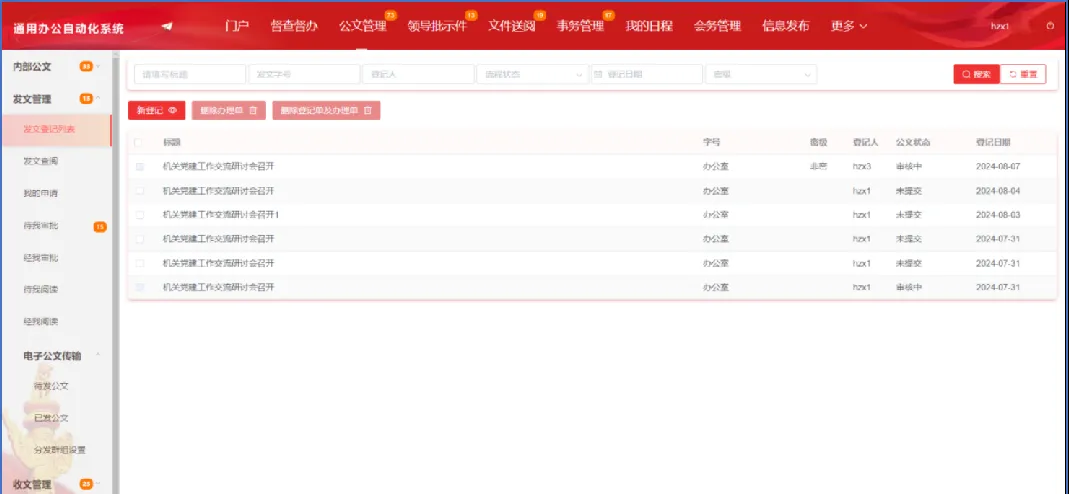Click the 登记日期 column header
This screenshot has width=1069, height=494.
click(993, 142)
